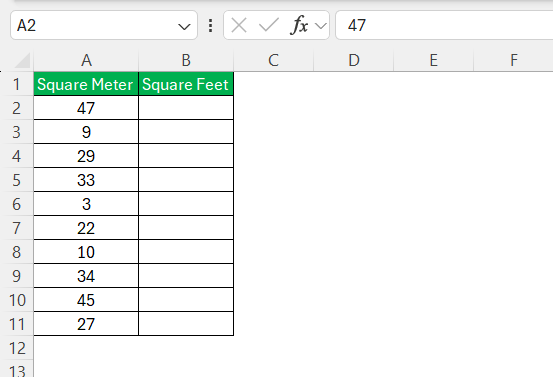This screenshot has width=553, height=377.
Task: Select column D header
Action: click(x=353, y=61)
